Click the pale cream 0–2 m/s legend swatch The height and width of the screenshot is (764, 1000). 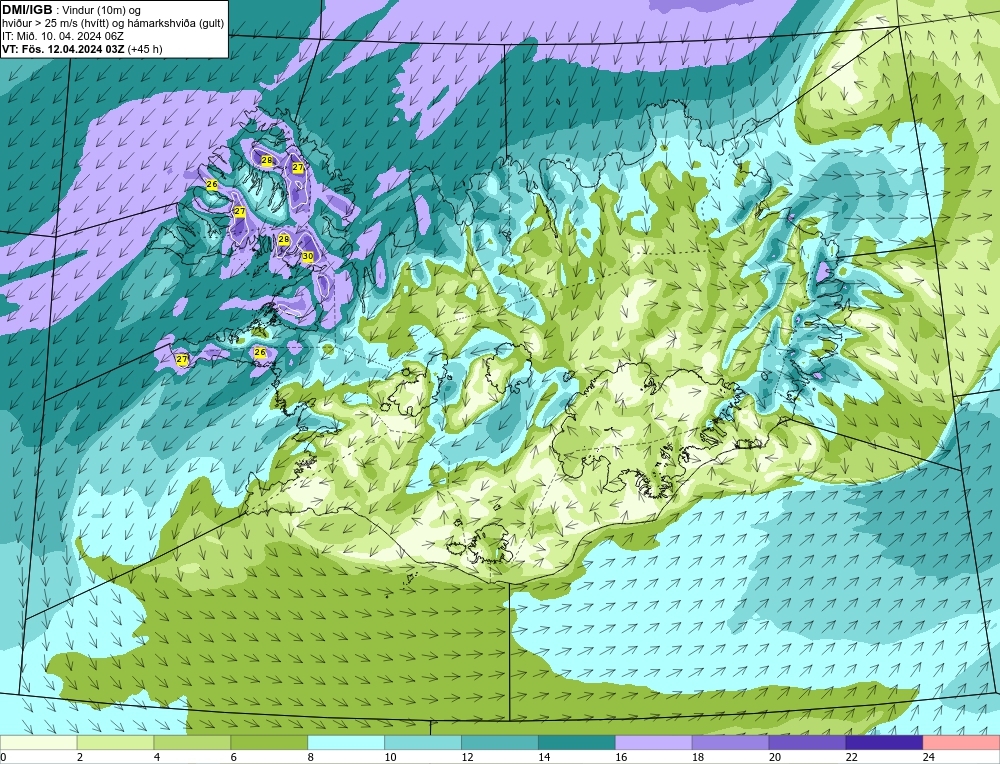(39, 743)
